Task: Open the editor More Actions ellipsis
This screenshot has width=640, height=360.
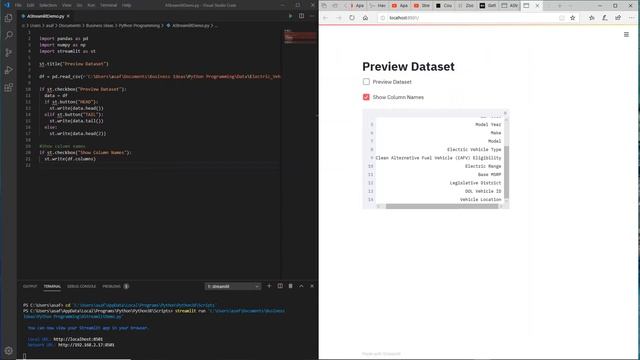Action: (x=312, y=16)
